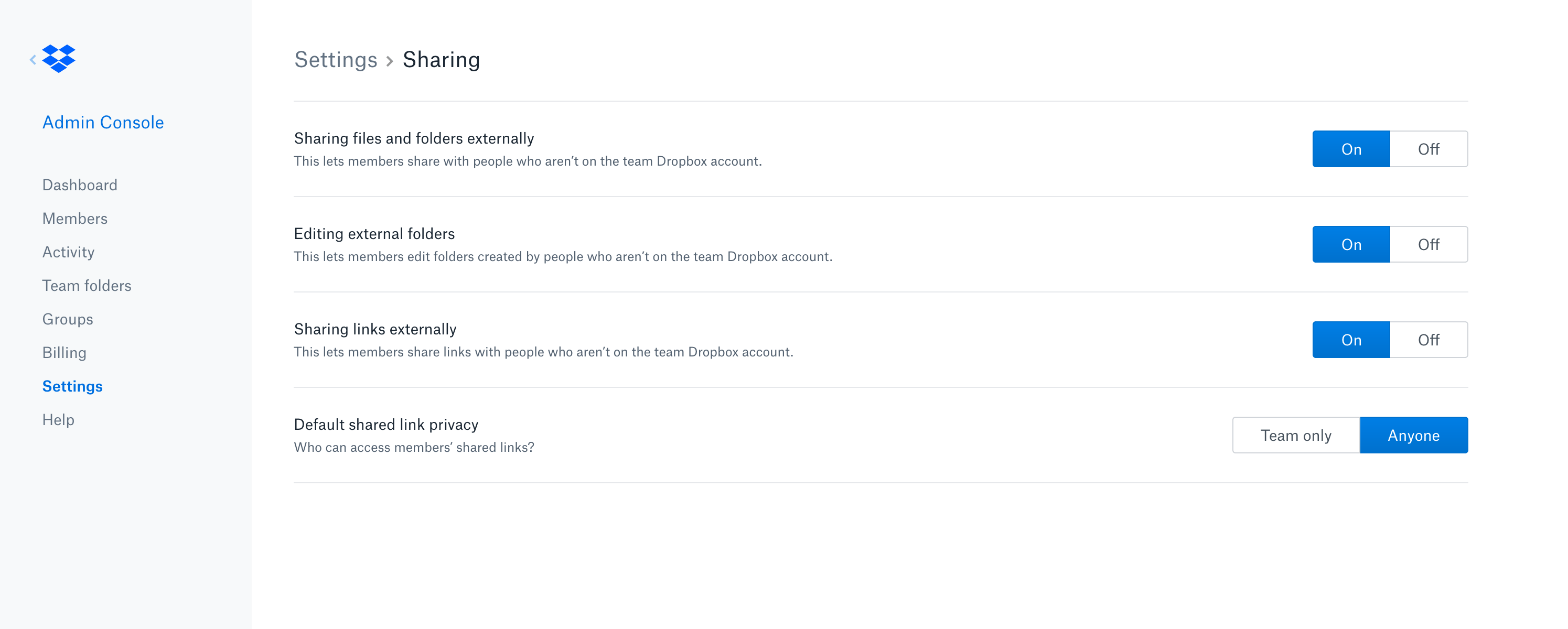Turn on Editing external folders
This screenshot has height=629, width=1568.
tap(1351, 245)
